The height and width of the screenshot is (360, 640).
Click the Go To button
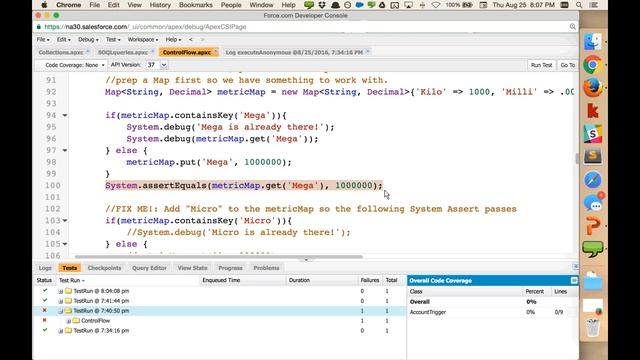coord(567,65)
